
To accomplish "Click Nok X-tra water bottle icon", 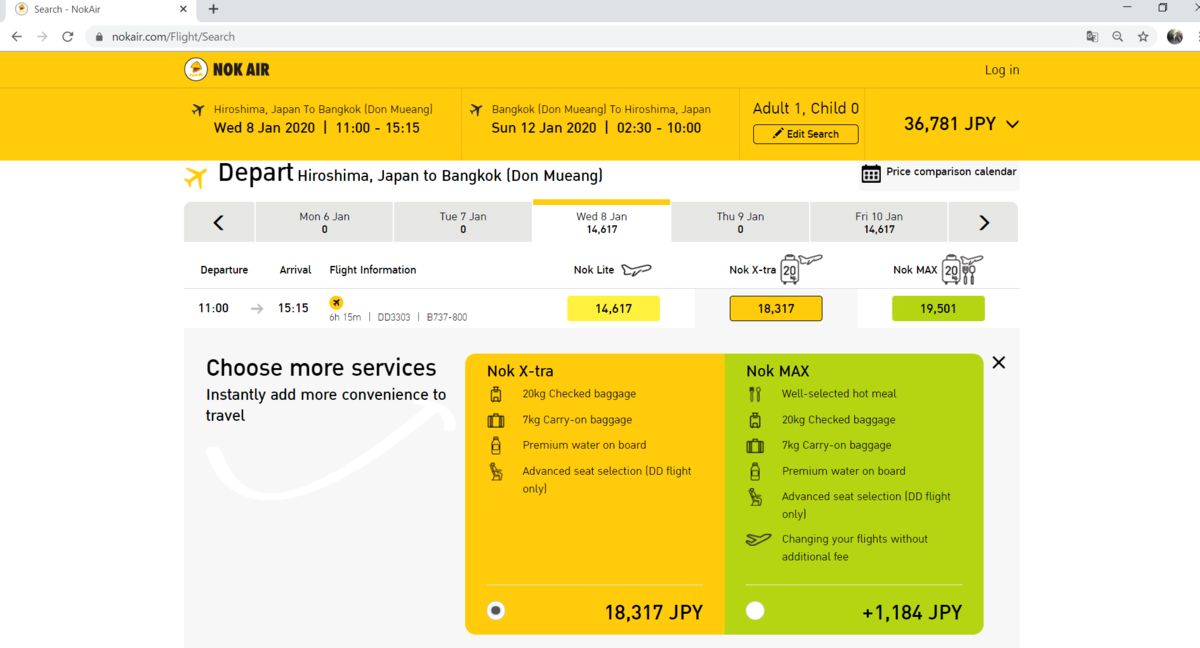I will [x=496, y=445].
